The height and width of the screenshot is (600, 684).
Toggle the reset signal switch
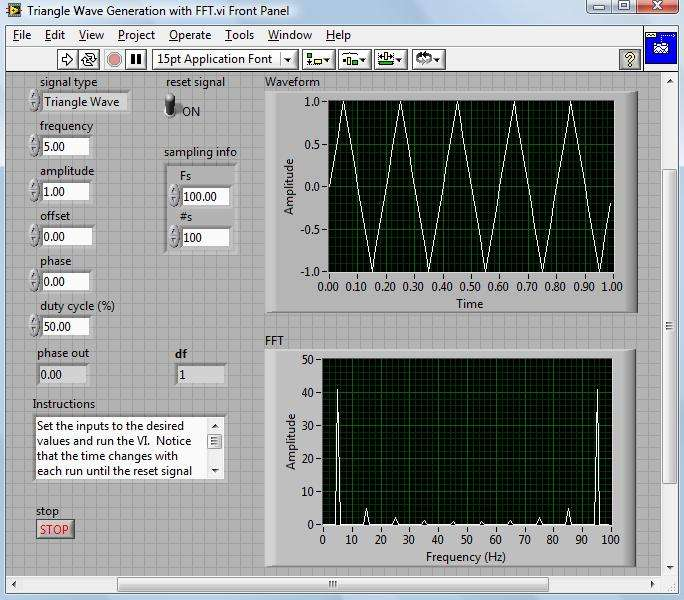[171, 106]
